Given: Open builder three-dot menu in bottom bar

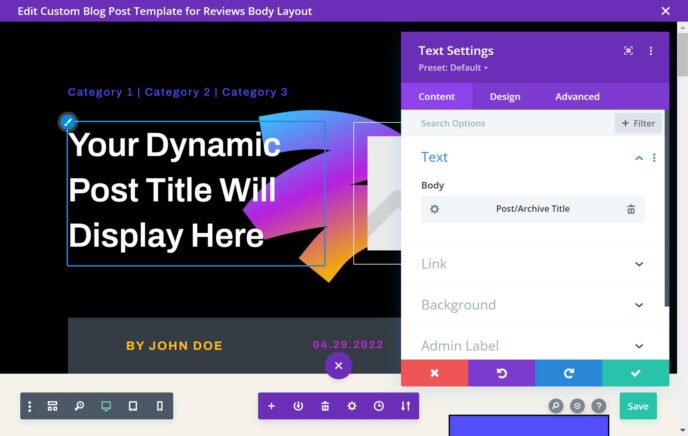Looking at the screenshot, I should pos(29,406).
